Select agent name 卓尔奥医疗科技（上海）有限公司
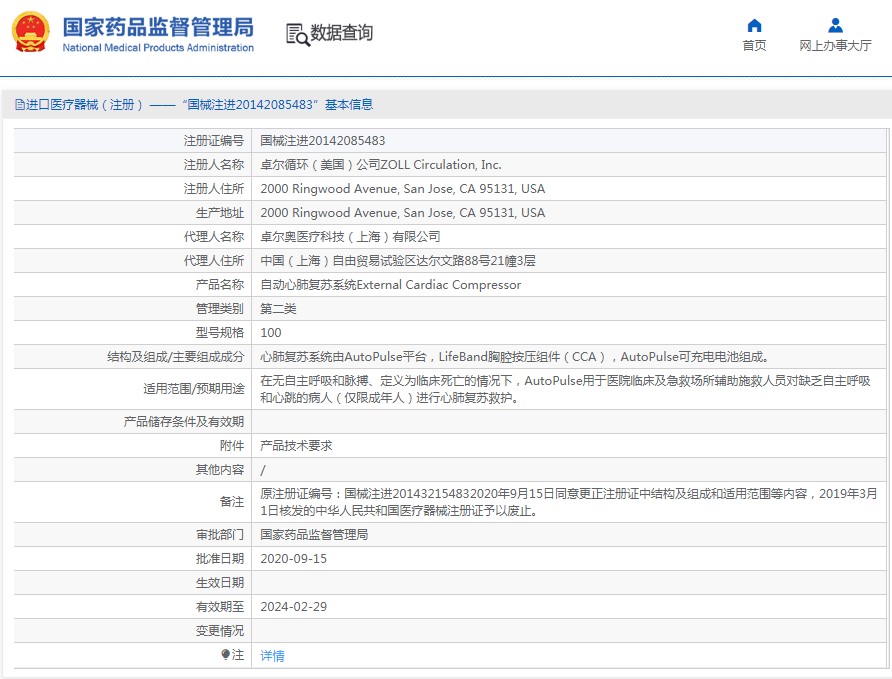 coord(350,237)
